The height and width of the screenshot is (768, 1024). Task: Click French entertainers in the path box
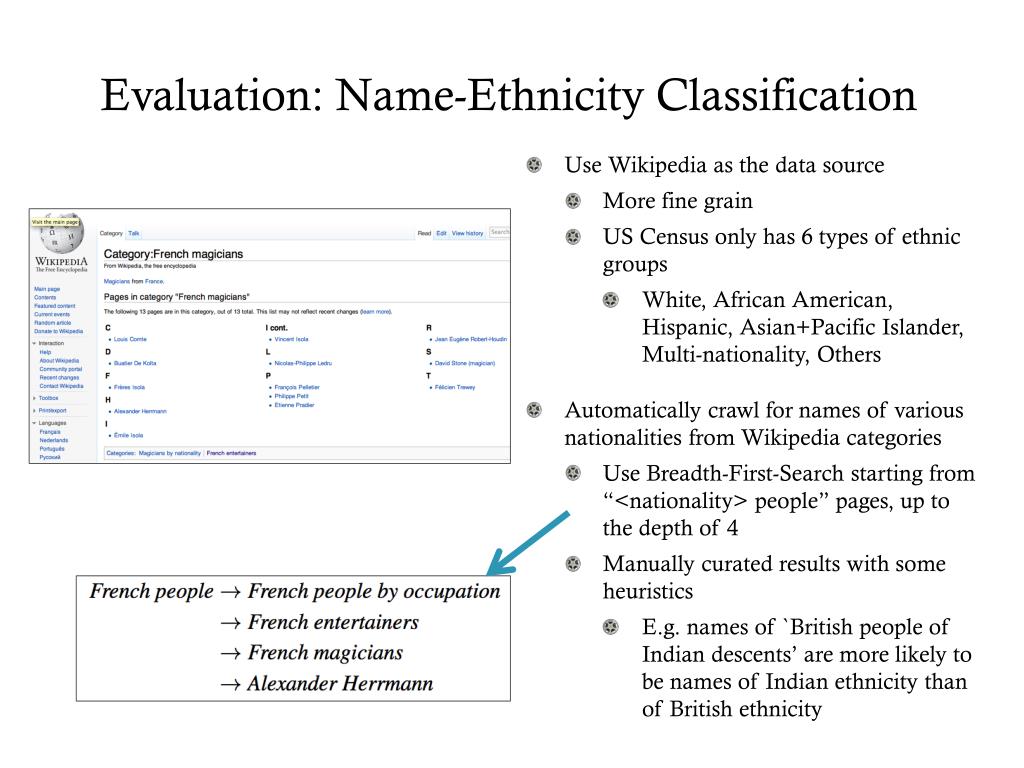pyautogui.click(x=333, y=622)
